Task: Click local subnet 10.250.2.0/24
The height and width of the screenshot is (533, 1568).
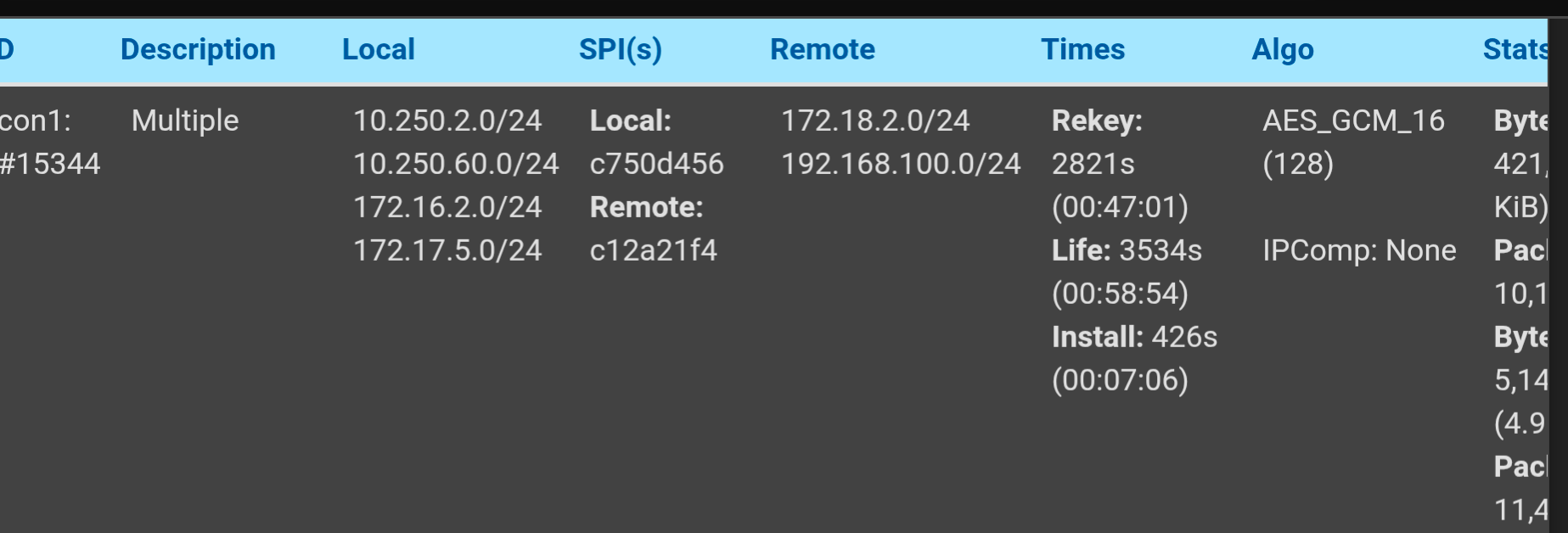Action: click(447, 121)
